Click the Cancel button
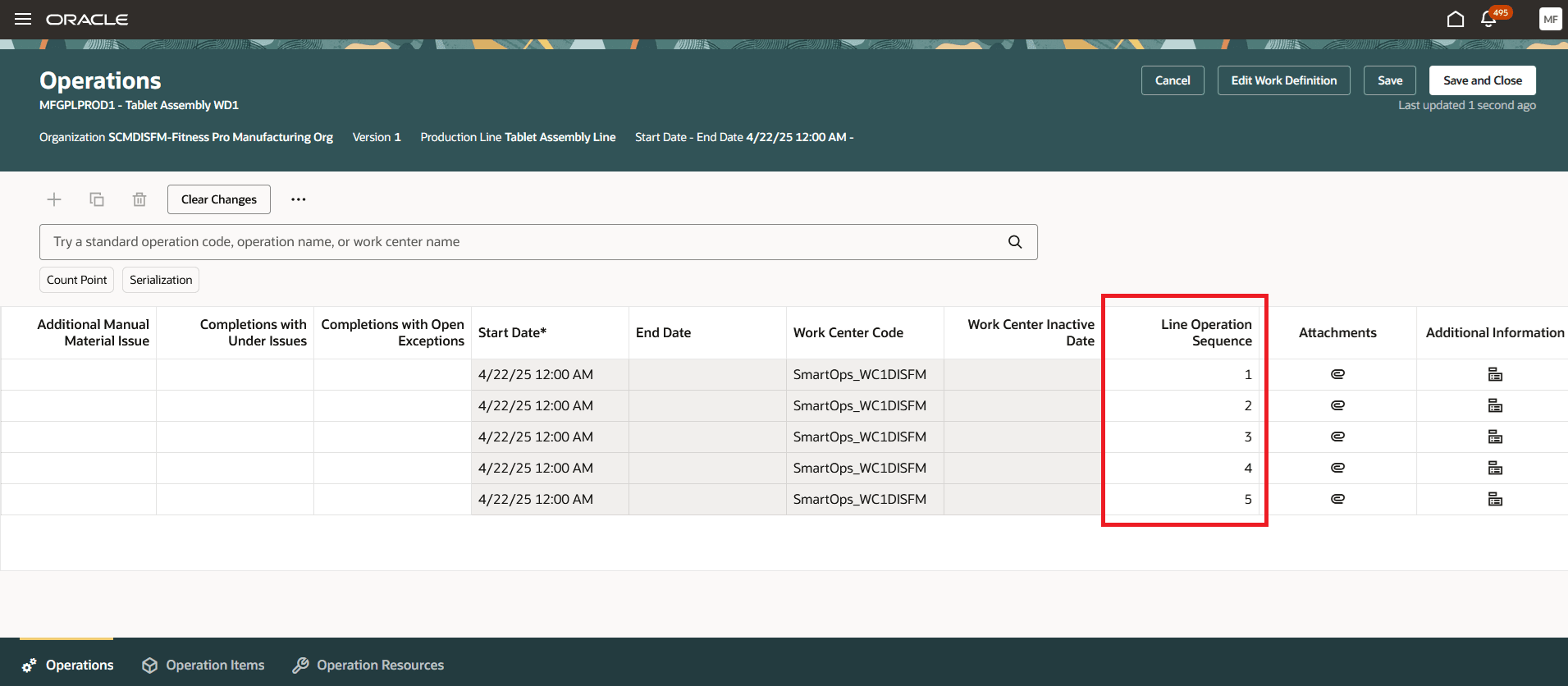Image resolution: width=1568 pixels, height=686 pixels. click(x=1173, y=80)
